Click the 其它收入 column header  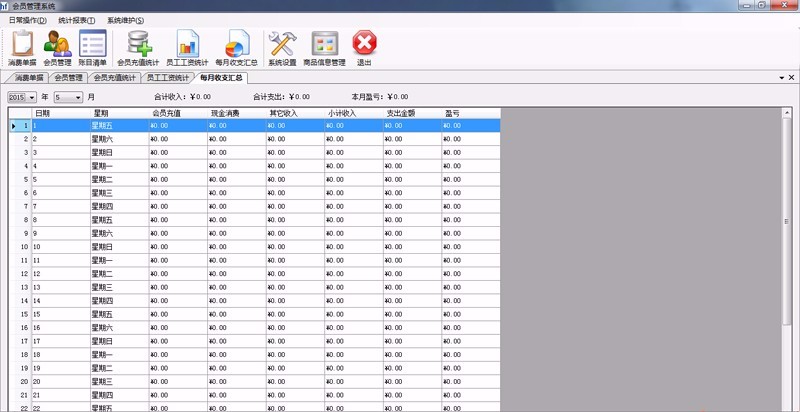pyautogui.click(x=295, y=113)
